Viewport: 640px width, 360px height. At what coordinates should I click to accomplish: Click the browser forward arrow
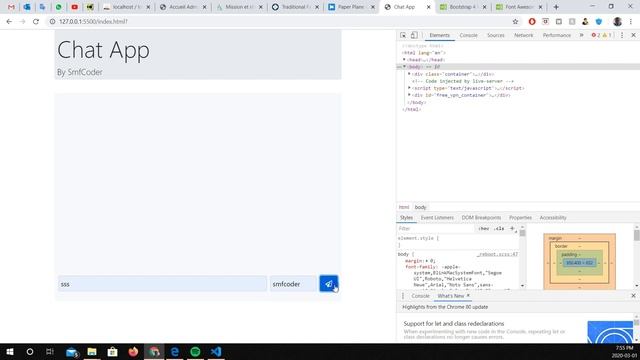coord(22,22)
